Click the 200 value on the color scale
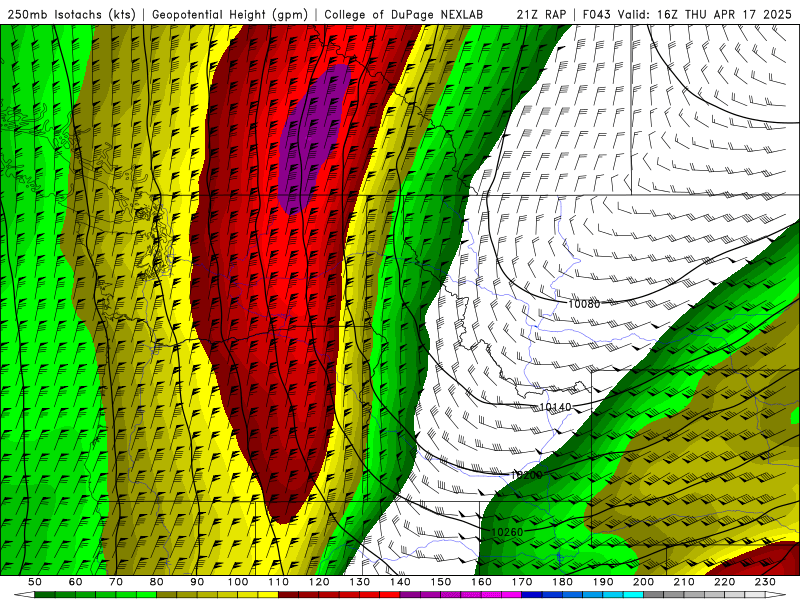Screen dimensions: 800x600 643,582
